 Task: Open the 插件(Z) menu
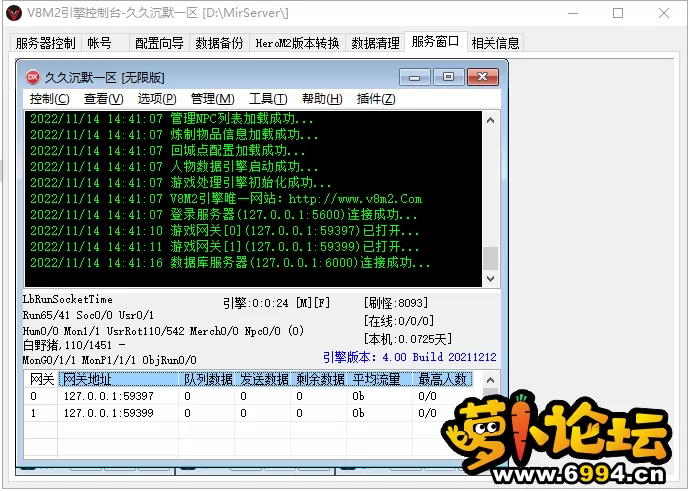pyautogui.click(x=376, y=99)
